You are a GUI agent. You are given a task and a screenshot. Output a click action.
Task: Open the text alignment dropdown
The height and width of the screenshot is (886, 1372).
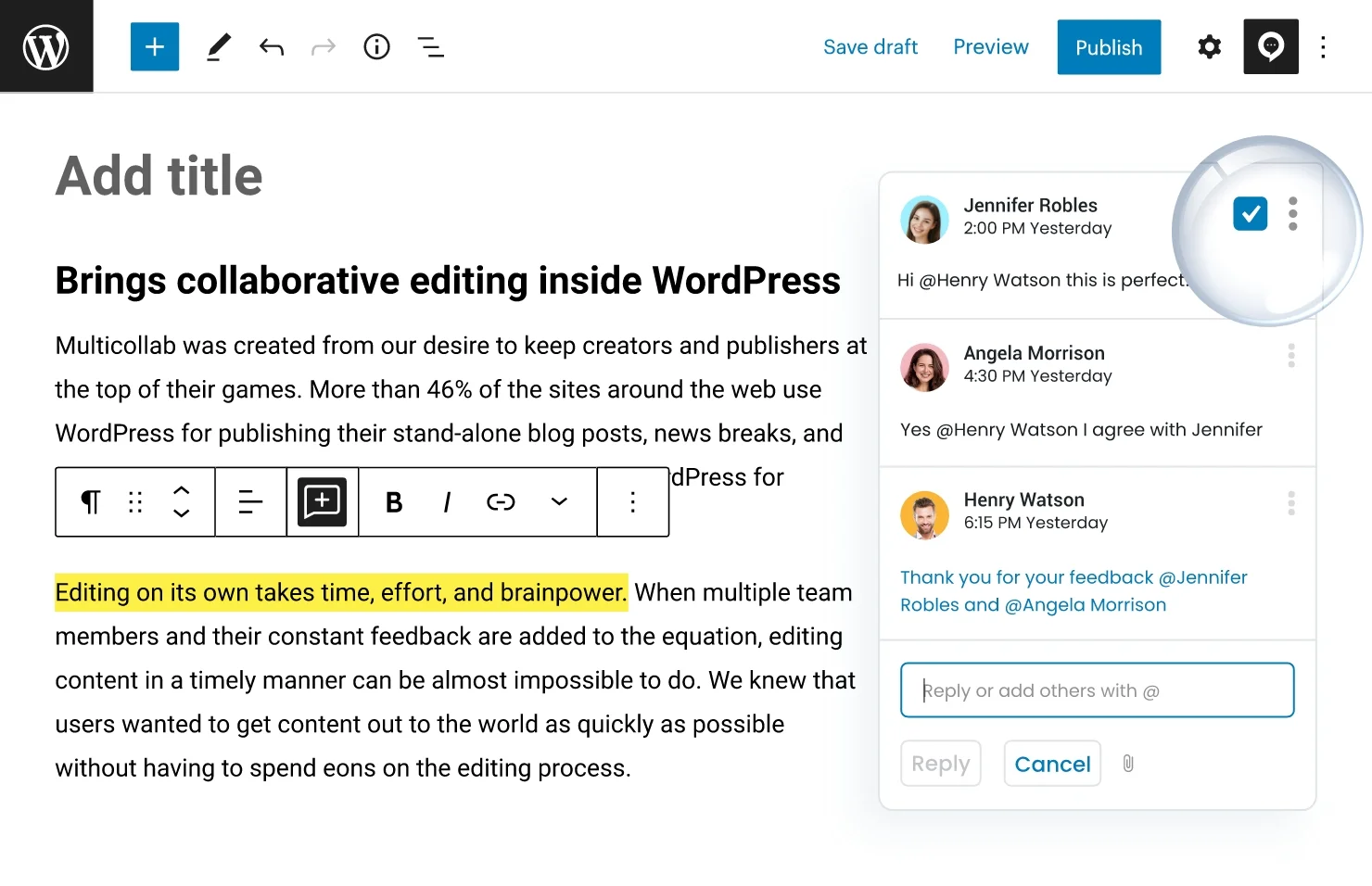click(250, 501)
